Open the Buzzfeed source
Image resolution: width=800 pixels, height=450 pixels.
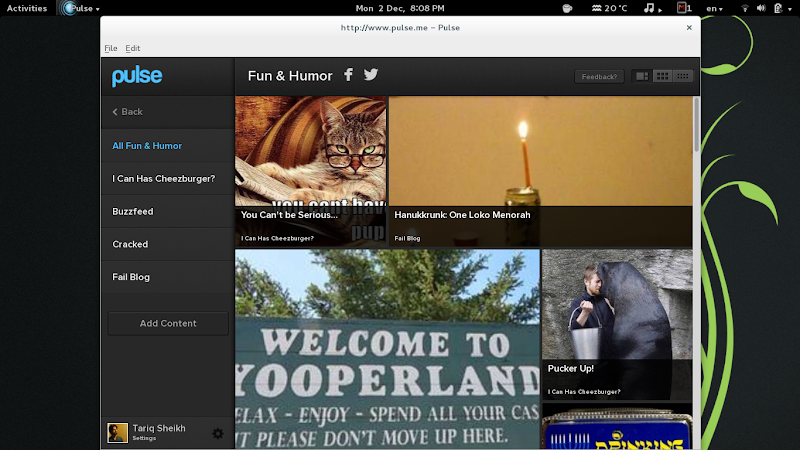point(167,211)
